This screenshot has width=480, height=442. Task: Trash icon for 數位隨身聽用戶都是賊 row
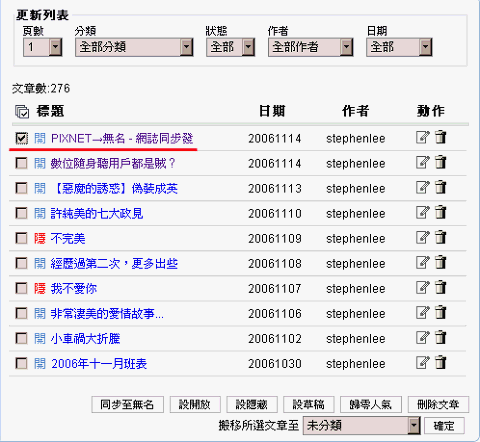(441, 162)
